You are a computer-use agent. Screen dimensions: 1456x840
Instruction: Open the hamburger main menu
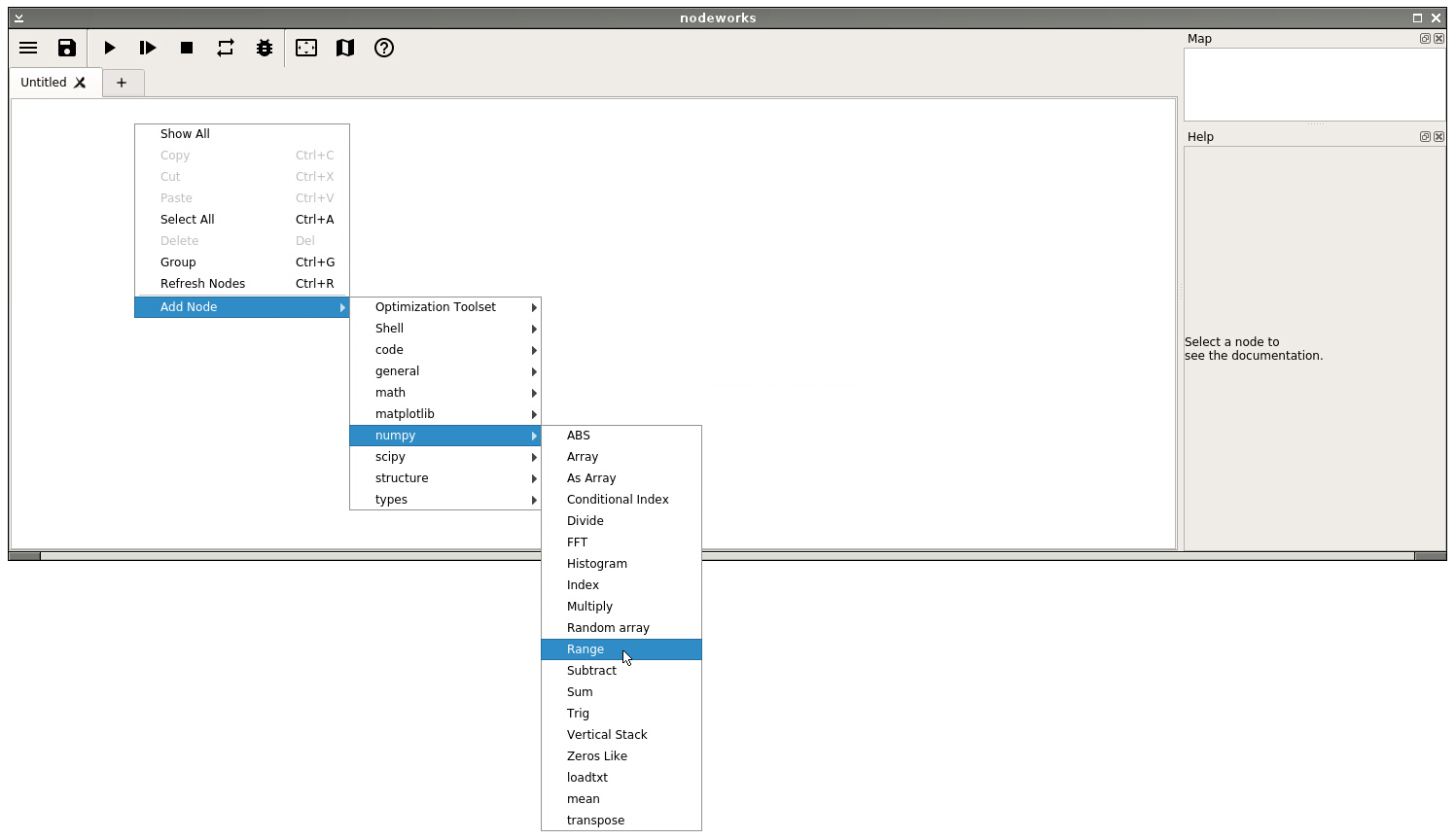(28, 48)
